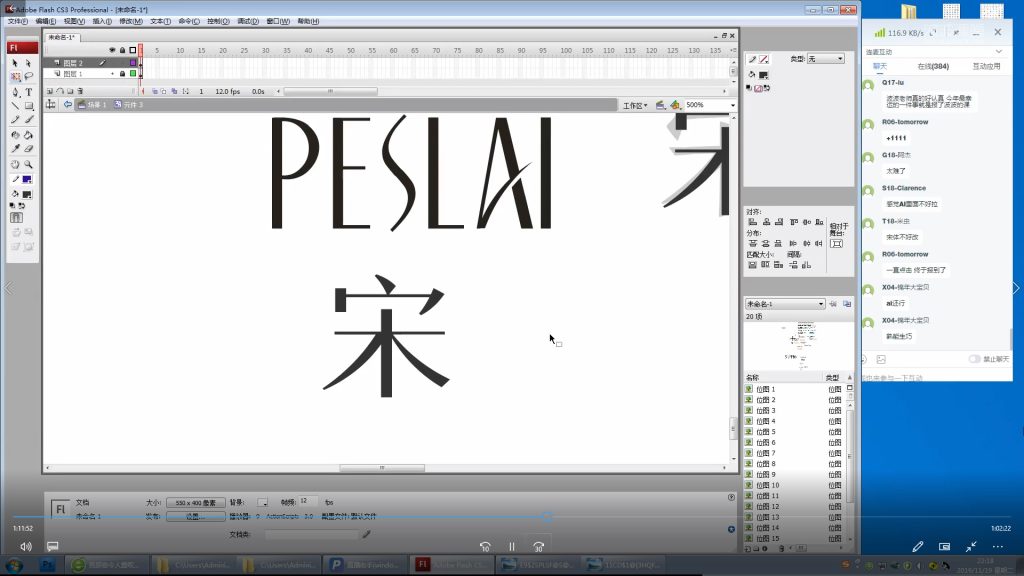Choose the Paint Bucket tool
Screen dimensions: 1024x576
(x=29, y=135)
